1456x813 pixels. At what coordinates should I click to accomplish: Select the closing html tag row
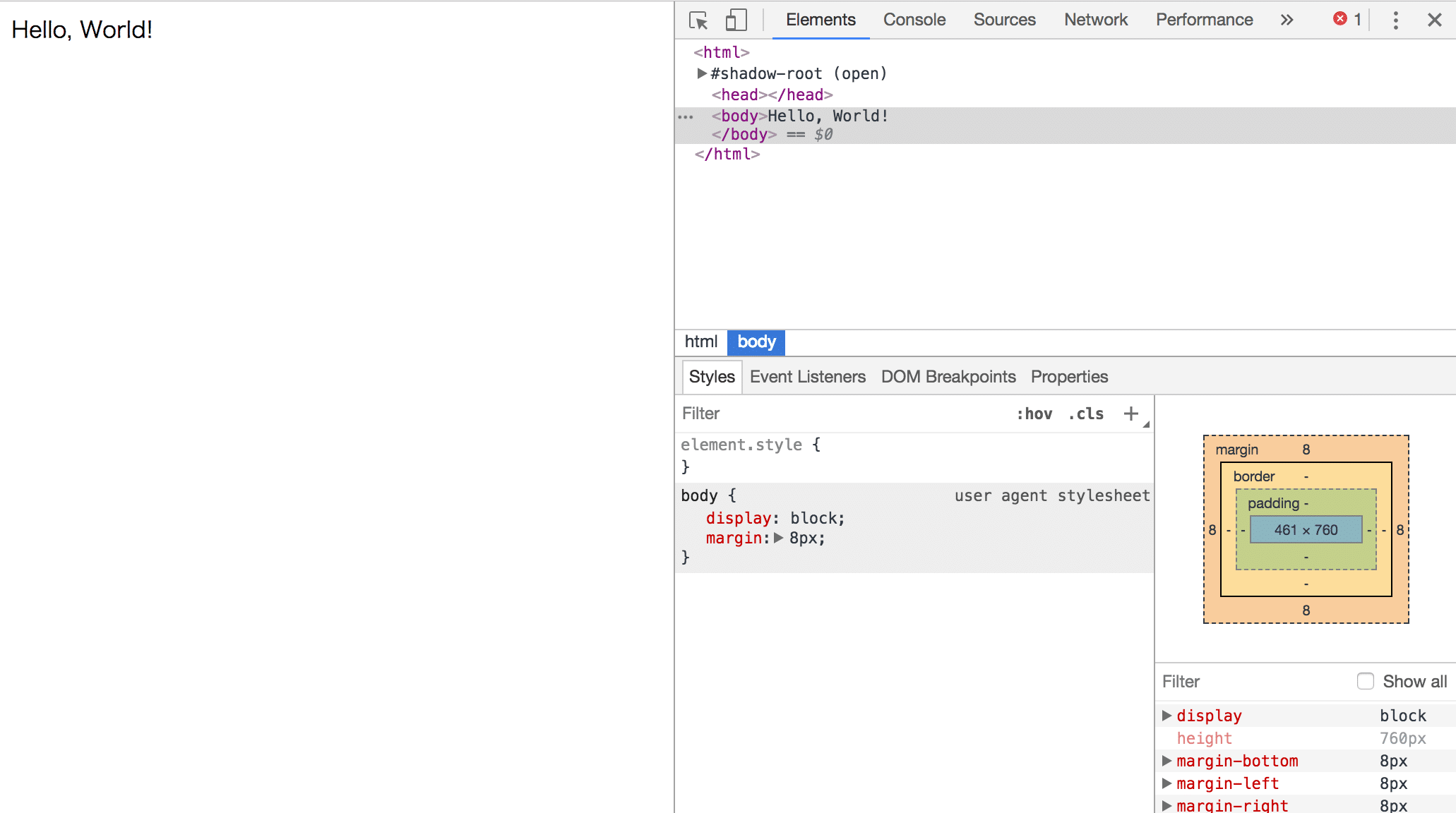(727, 154)
